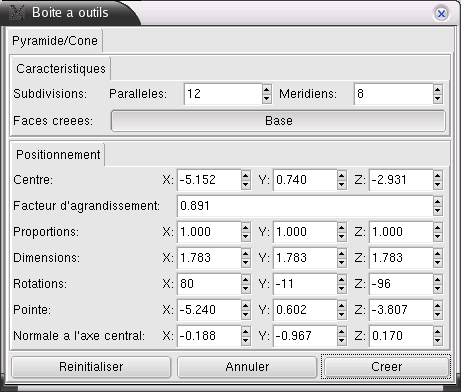This screenshot has width=461, height=392.
Task: Increase the Facteur d'agrandissement value
Action: point(438,201)
